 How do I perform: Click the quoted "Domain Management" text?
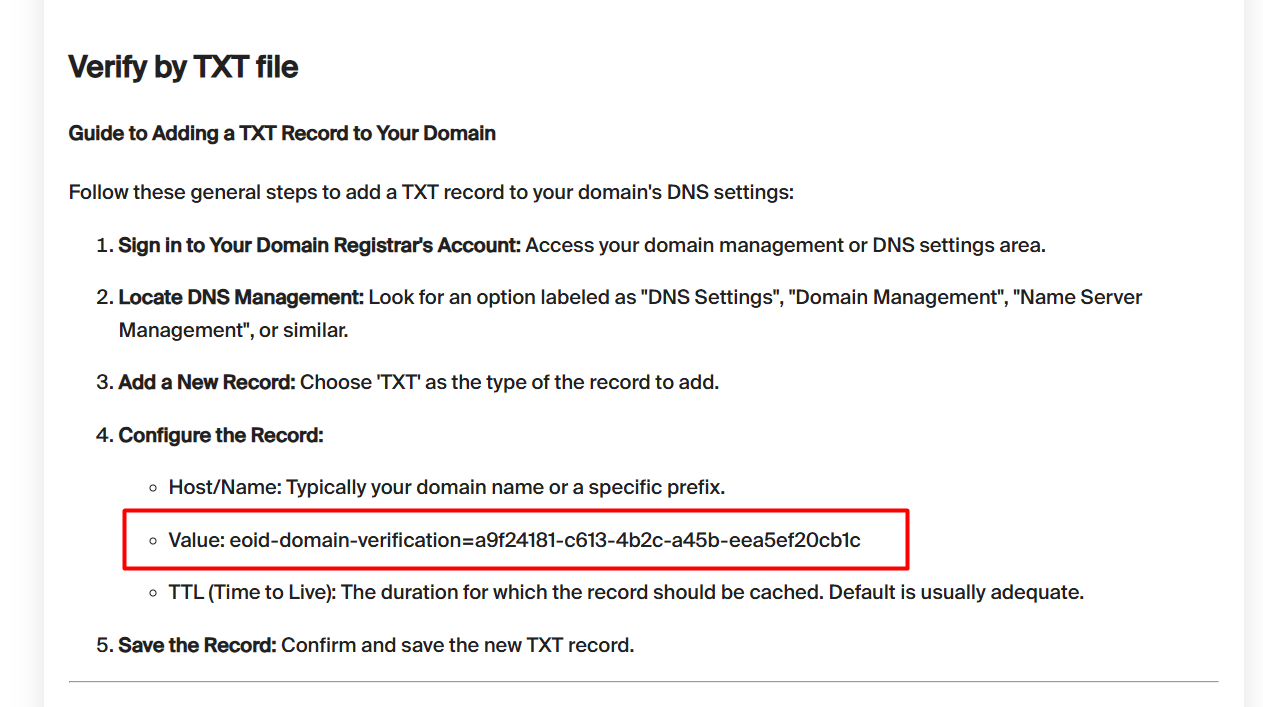896,297
